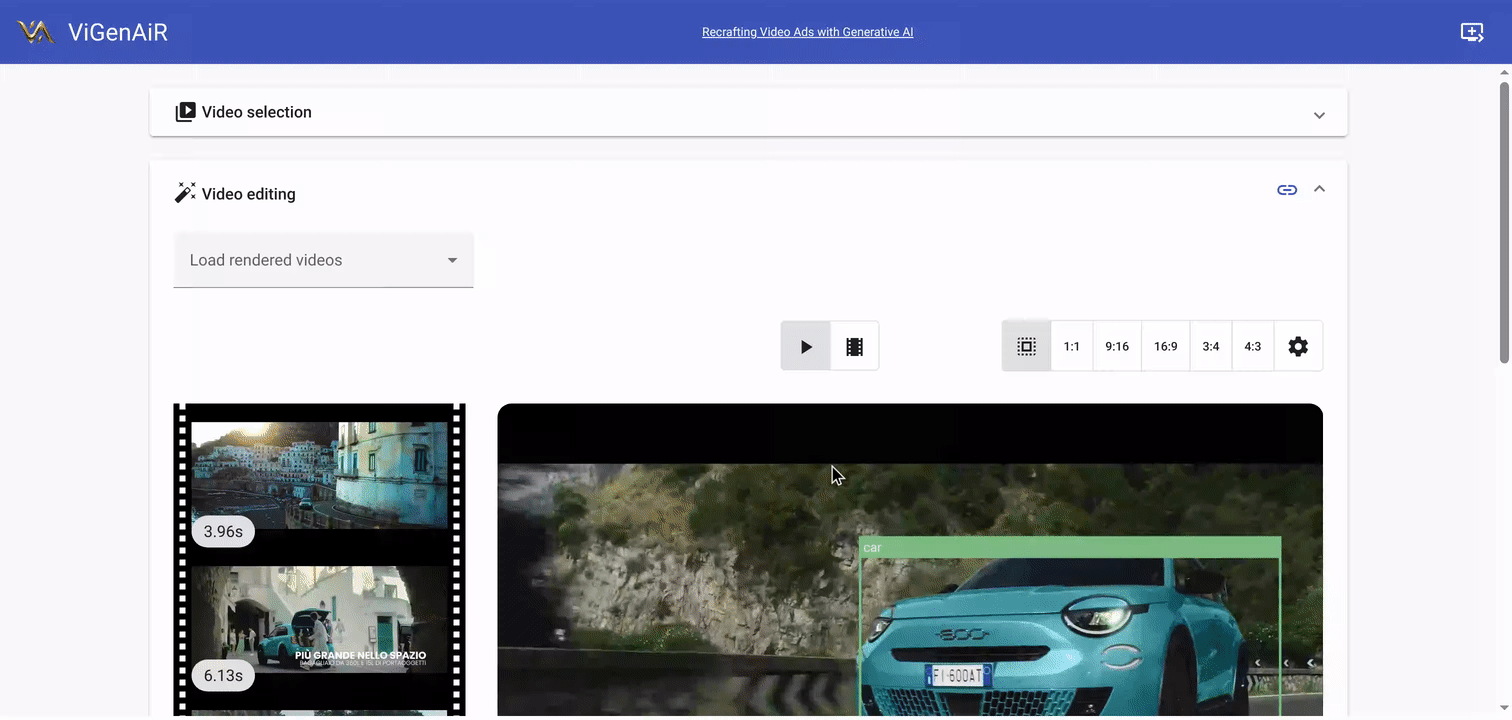Open the Recrafting Video Ads with Generative AI link
Viewport: 1512px width, 720px height.
(807, 32)
